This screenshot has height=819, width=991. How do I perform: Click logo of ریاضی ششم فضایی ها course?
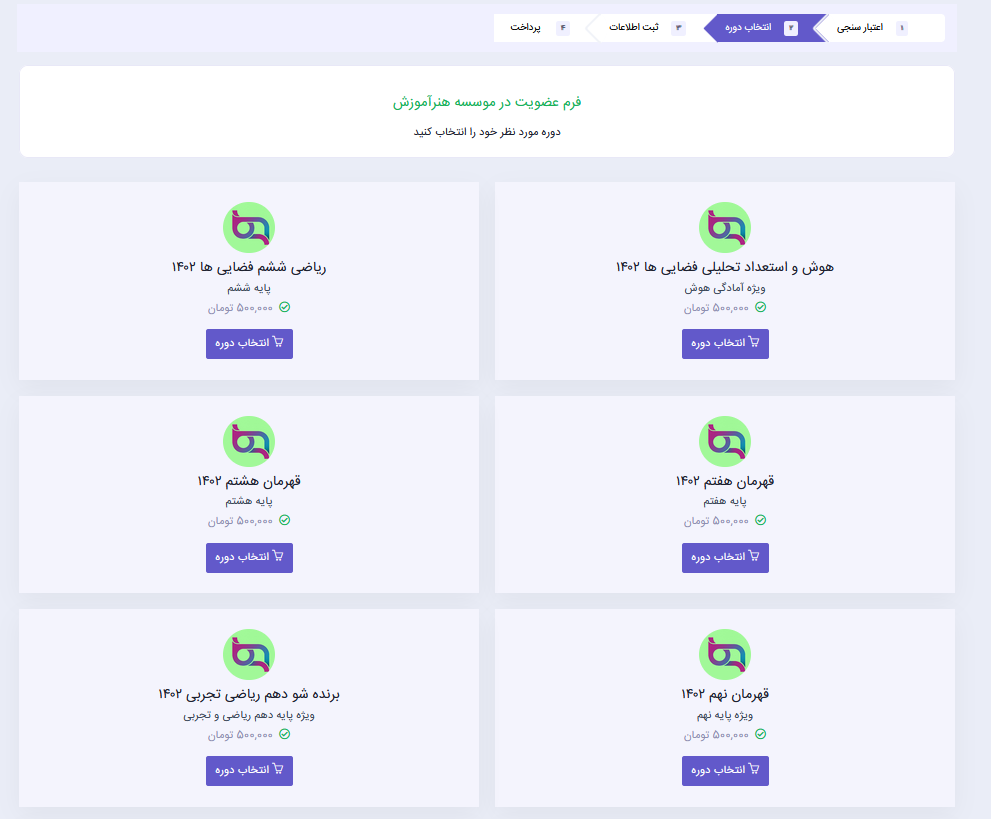tap(249, 228)
